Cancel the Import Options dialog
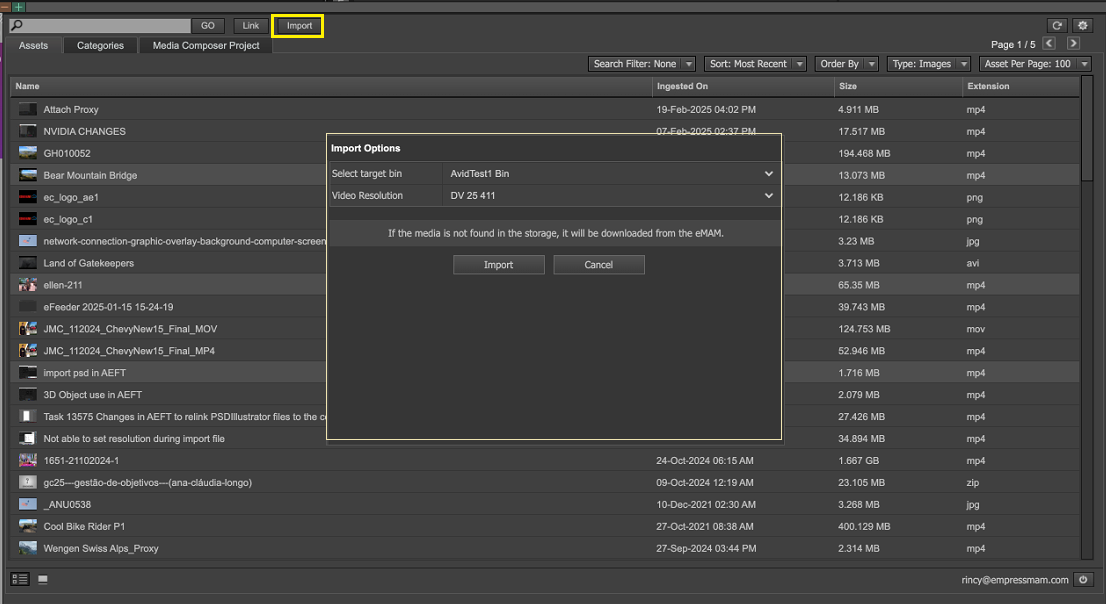 point(599,265)
